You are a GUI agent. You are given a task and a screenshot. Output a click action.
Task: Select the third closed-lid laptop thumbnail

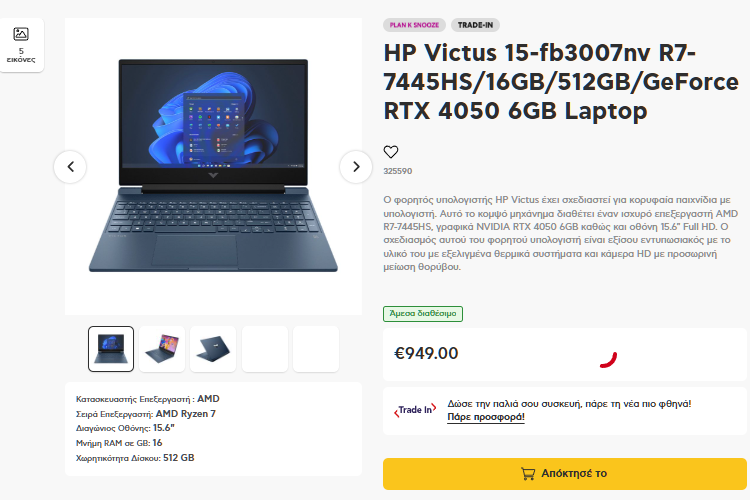point(213,349)
